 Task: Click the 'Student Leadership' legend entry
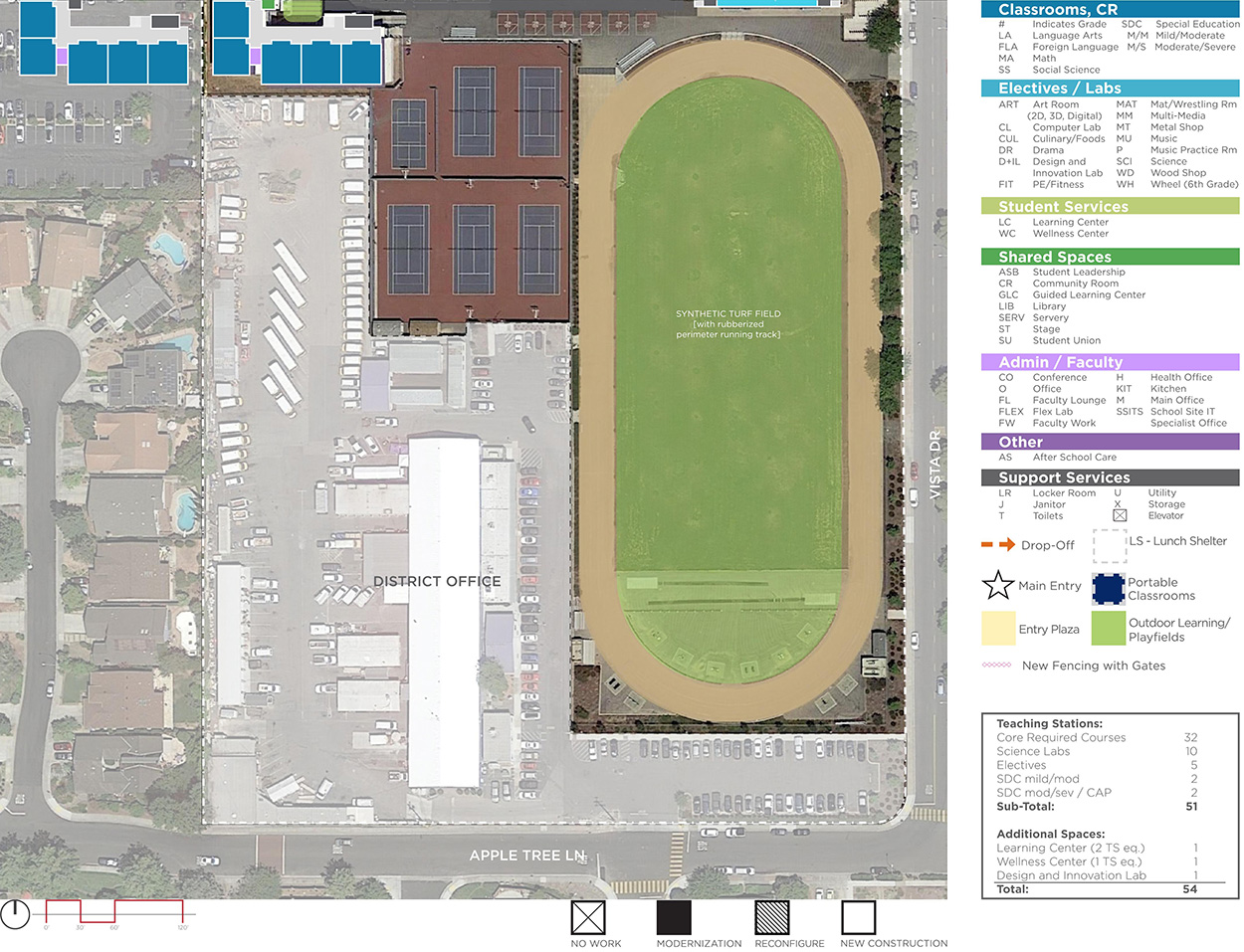point(1079,272)
